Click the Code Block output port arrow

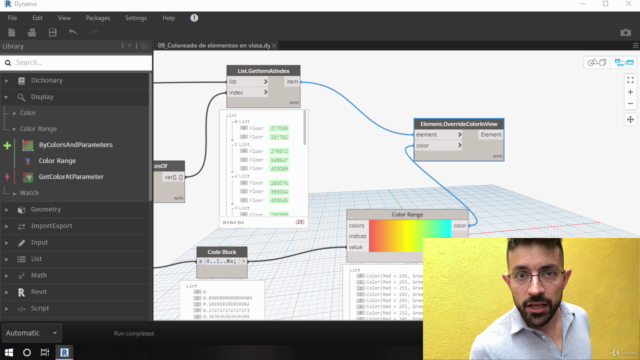click(243, 261)
